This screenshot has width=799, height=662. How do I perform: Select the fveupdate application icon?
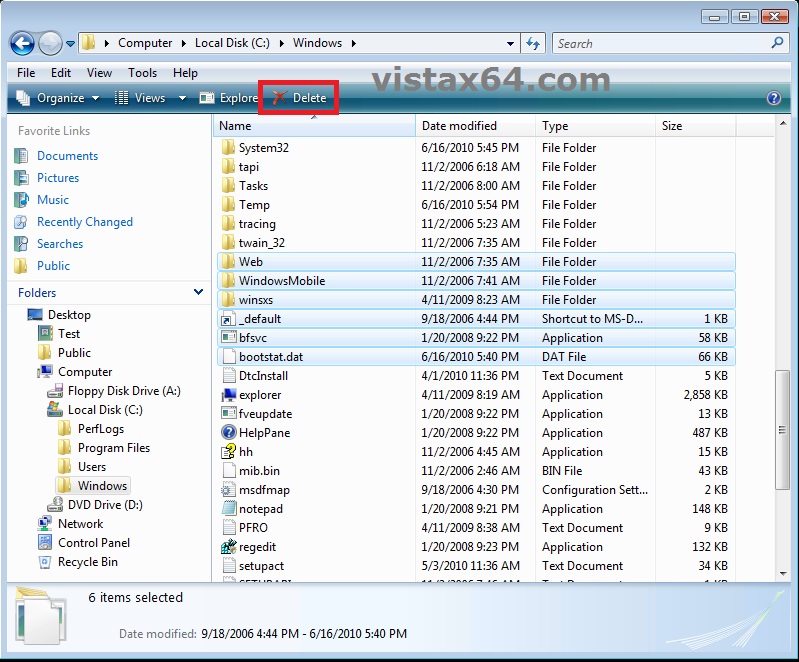(228, 413)
